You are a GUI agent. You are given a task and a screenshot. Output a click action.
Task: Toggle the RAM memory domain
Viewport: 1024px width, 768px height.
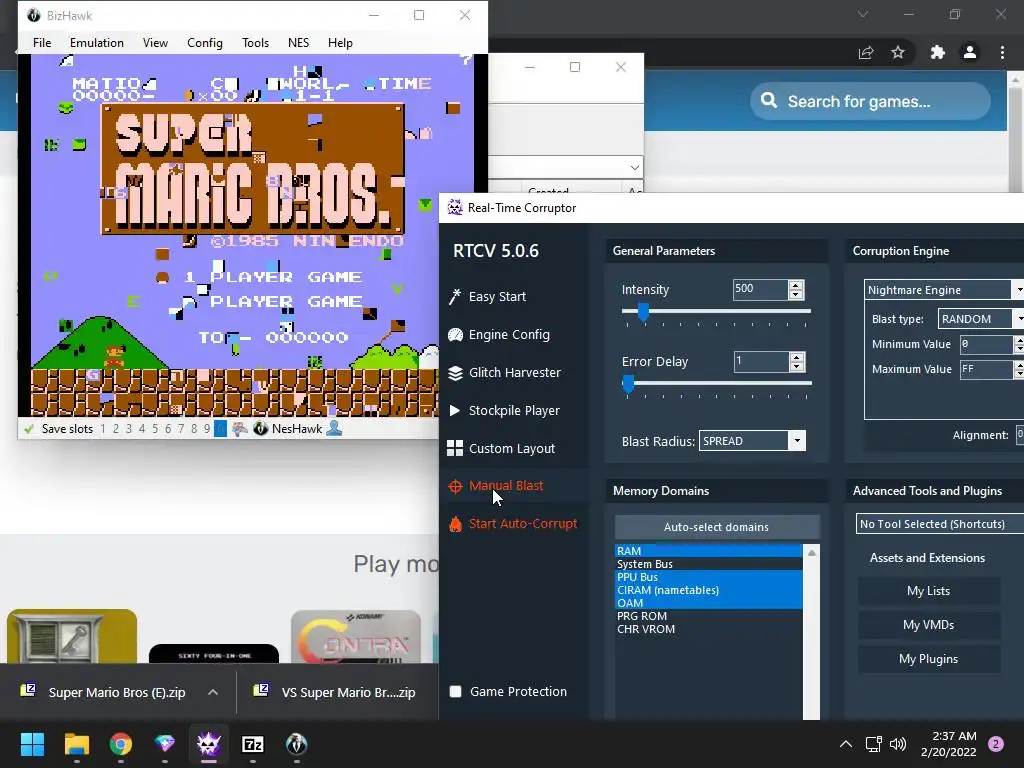709,551
